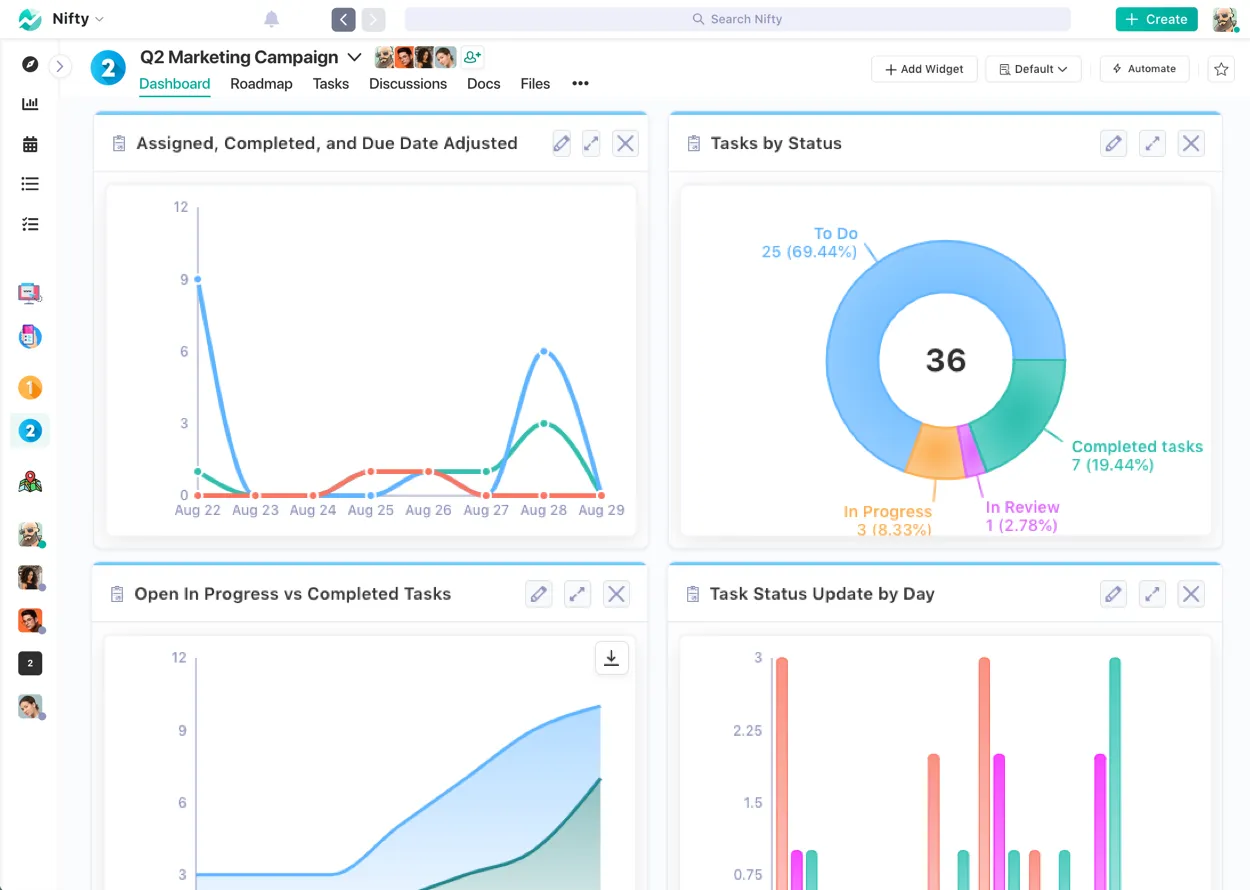Open the Q2 Marketing Campaign title dropdown
This screenshot has height=890, width=1250.
click(355, 57)
